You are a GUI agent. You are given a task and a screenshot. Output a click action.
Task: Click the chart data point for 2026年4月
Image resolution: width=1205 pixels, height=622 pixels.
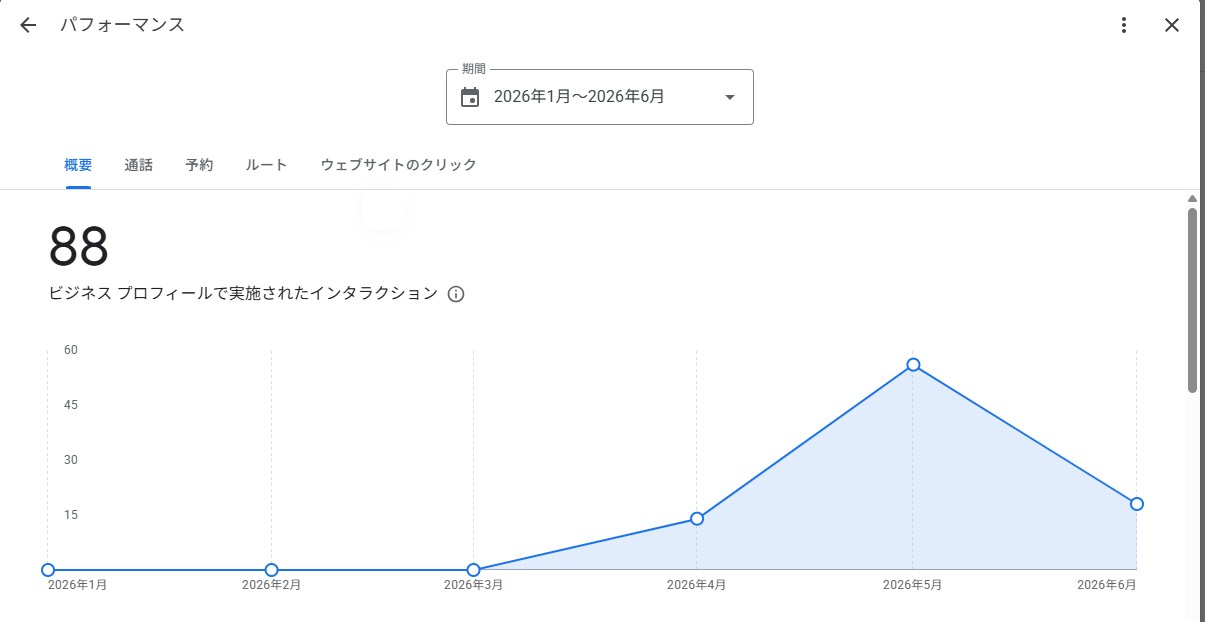(x=697, y=518)
